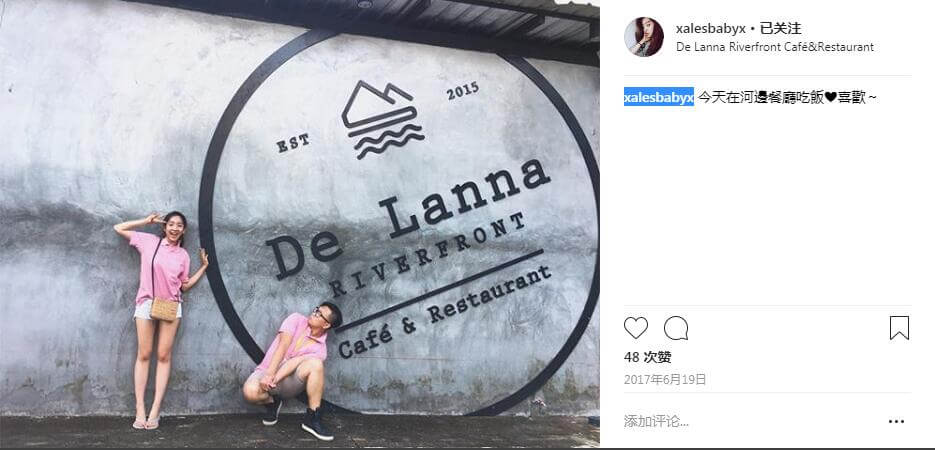The height and width of the screenshot is (450, 935).
Task: Save the post with the bookmark icon
Action: [899, 328]
